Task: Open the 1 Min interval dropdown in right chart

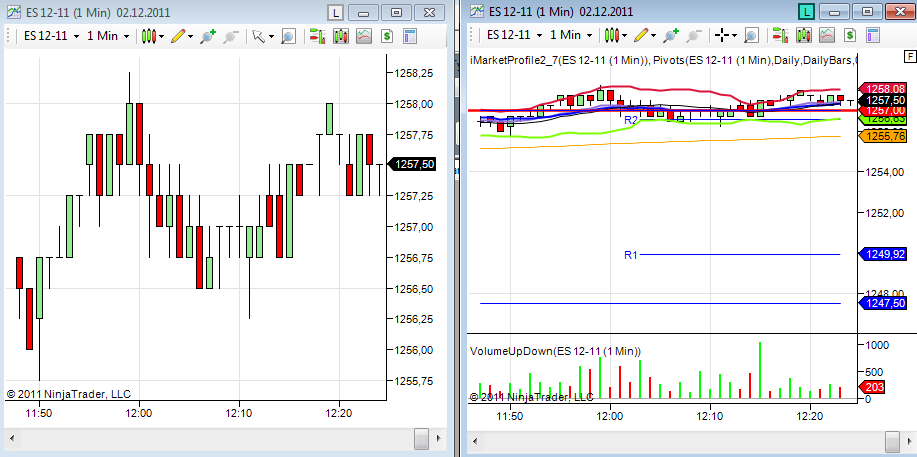Action: (571, 35)
